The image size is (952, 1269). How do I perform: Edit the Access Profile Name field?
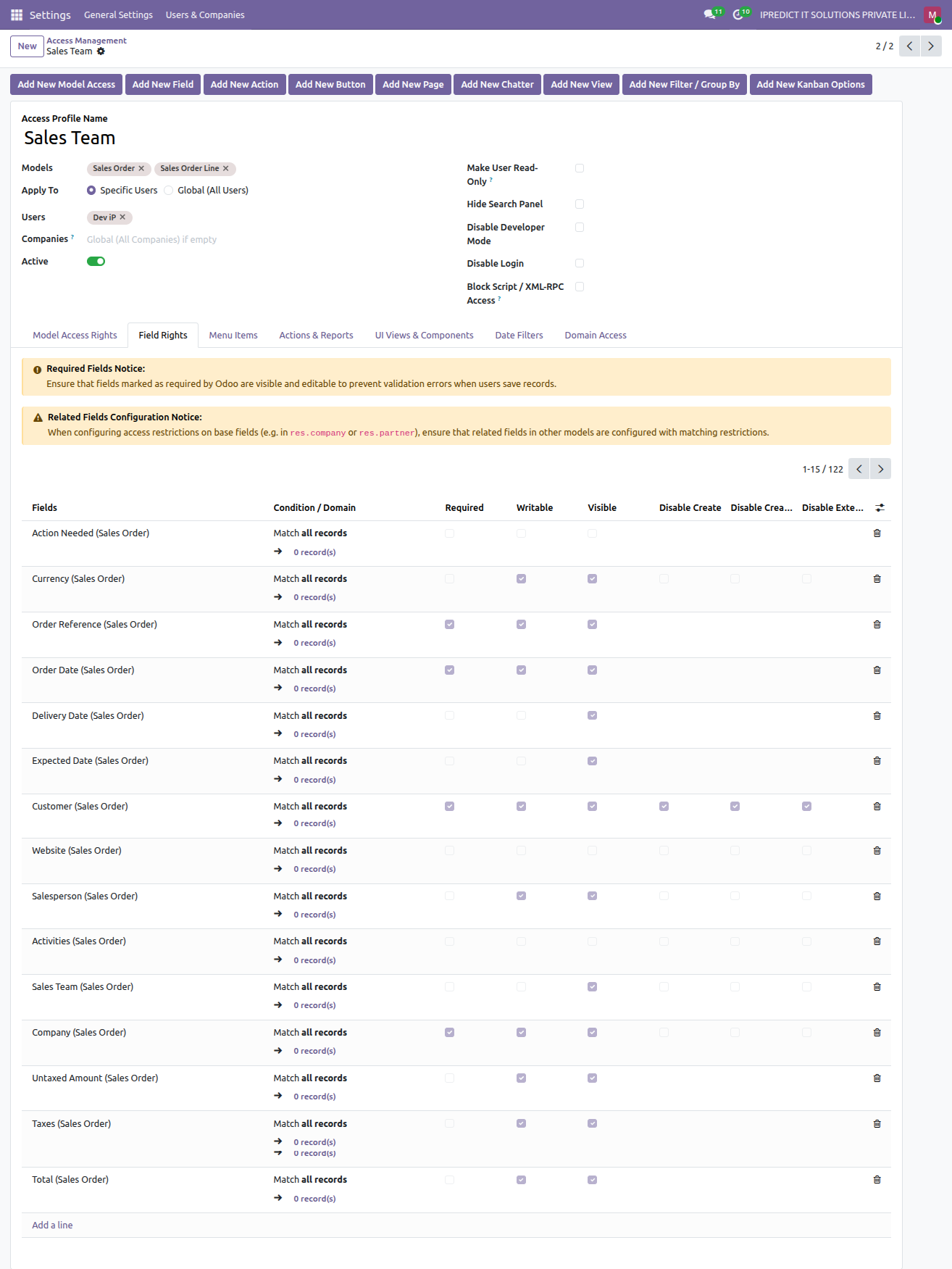(x=238, y=138)
